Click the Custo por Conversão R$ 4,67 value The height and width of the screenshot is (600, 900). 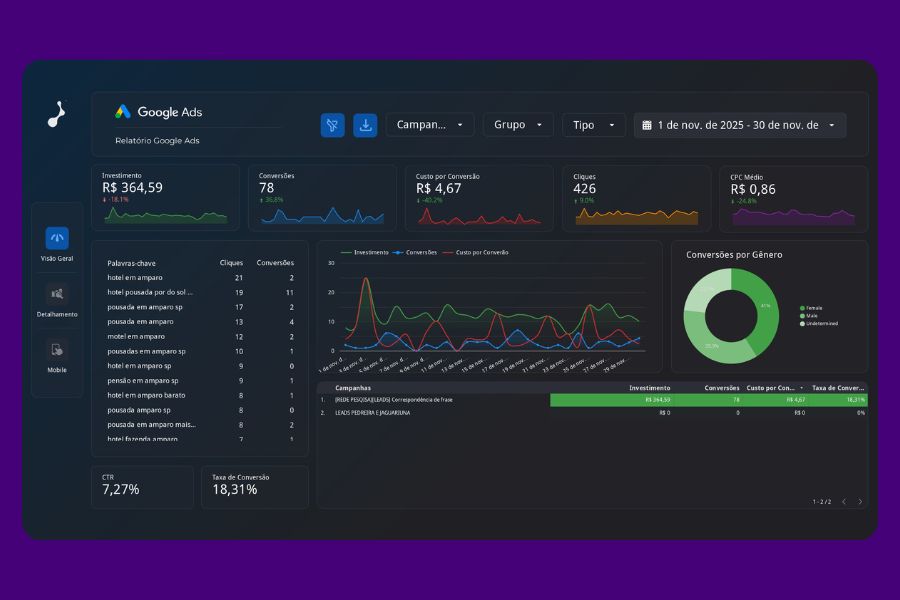click(439, 188)
